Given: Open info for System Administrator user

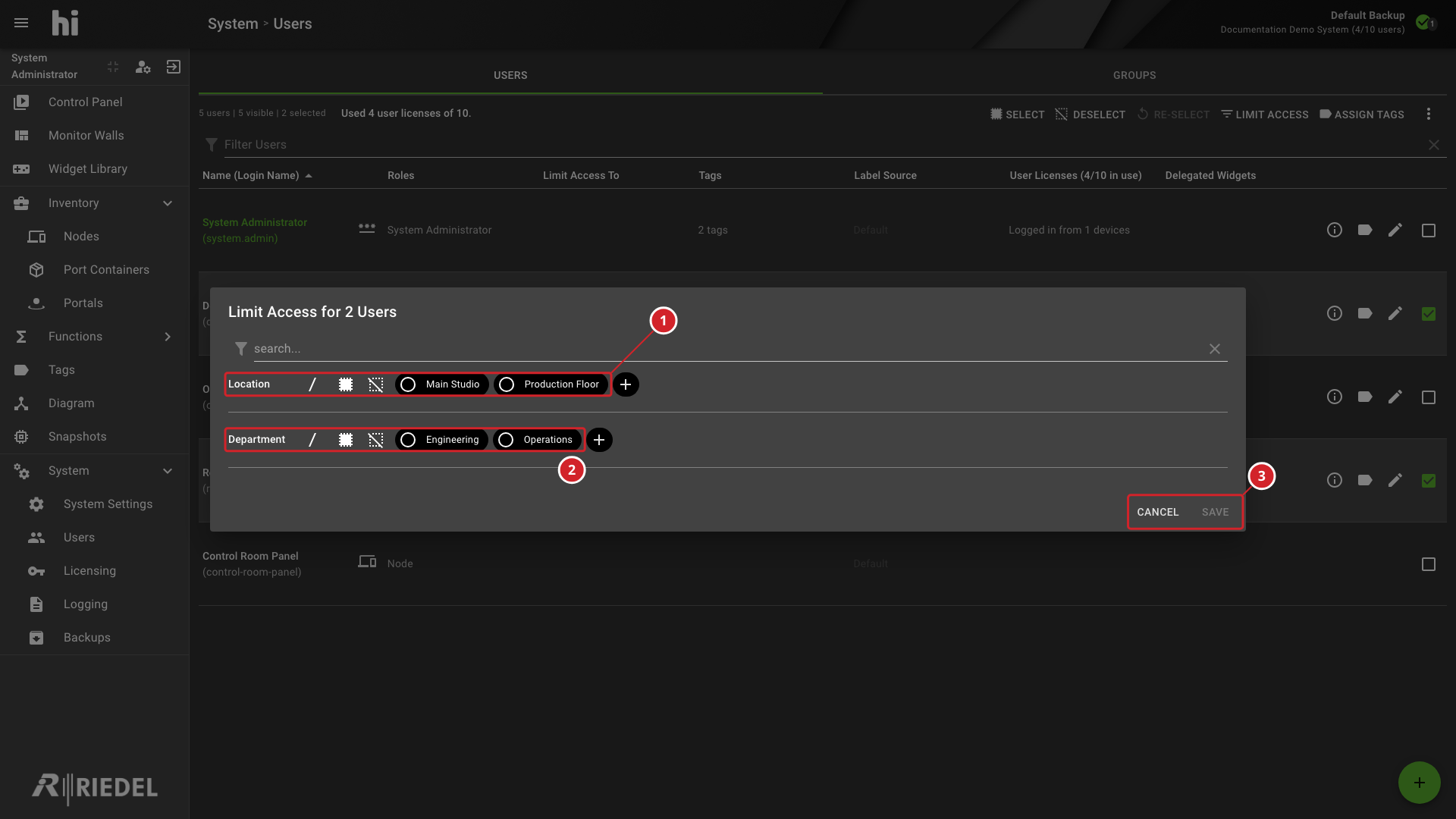Looking at the screenshot, I should point(1335,230).
